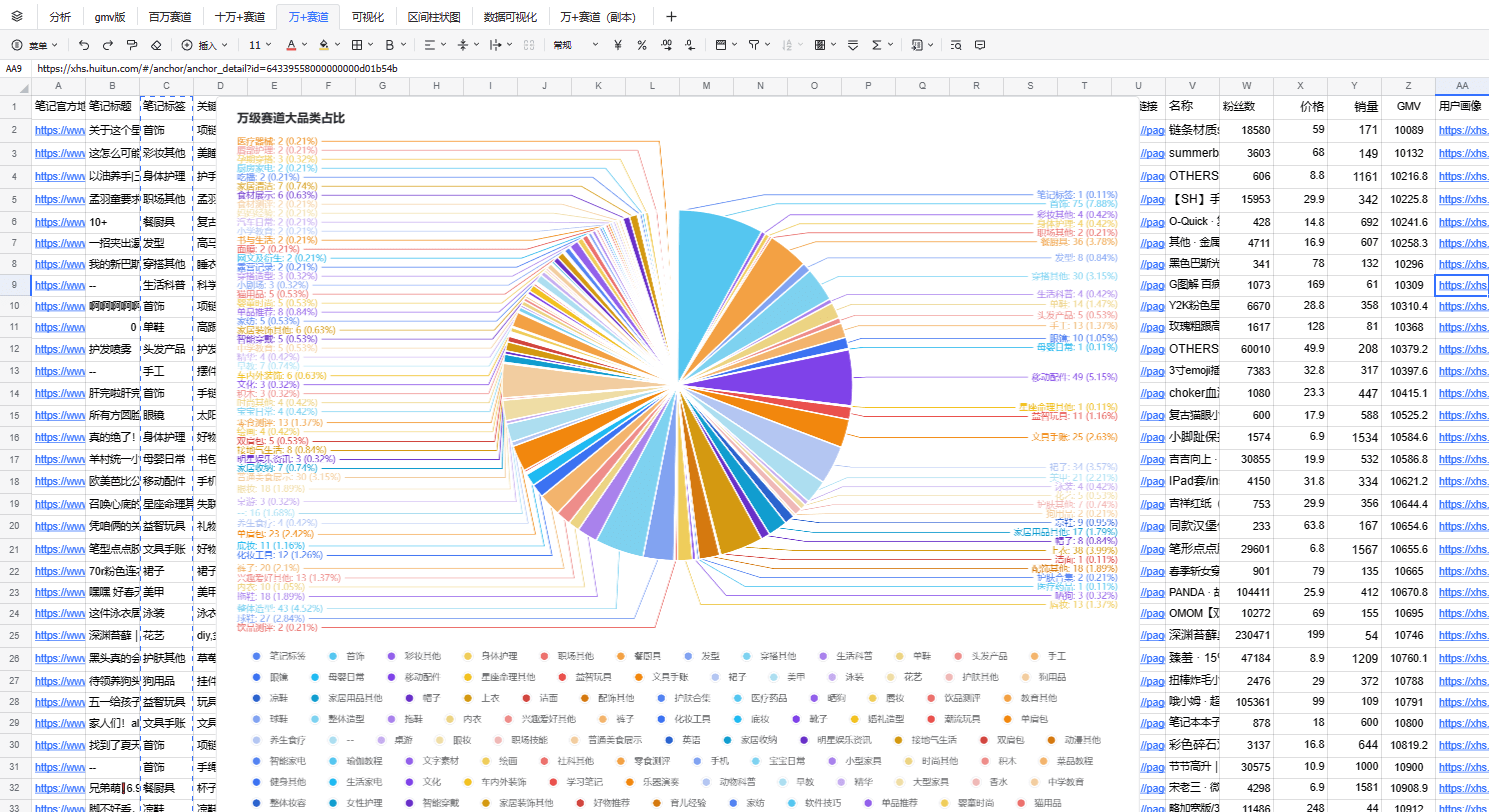Click the undo arrow icon
The height and width of the screenshot is (812, 1489).
tap(83, 45)
